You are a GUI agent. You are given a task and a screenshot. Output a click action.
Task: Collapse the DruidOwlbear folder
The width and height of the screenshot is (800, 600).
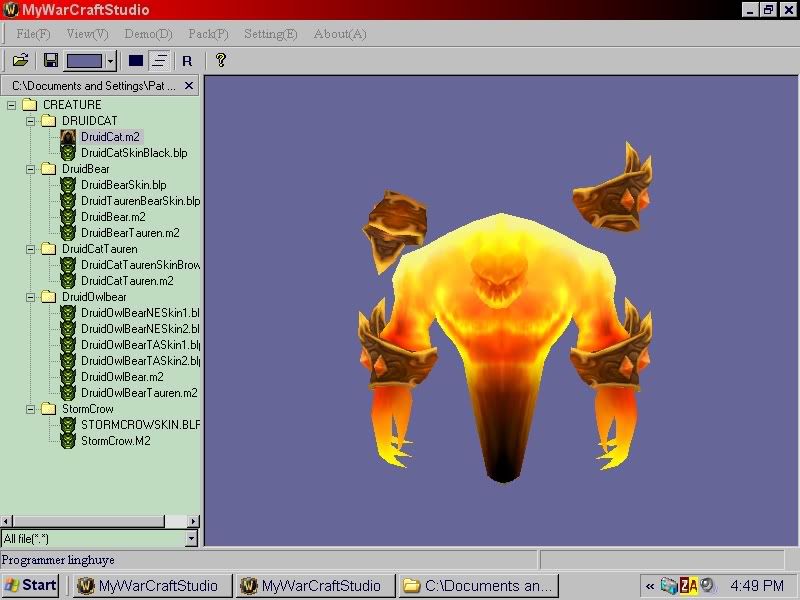pyautogui.click(x=31, y=297)
